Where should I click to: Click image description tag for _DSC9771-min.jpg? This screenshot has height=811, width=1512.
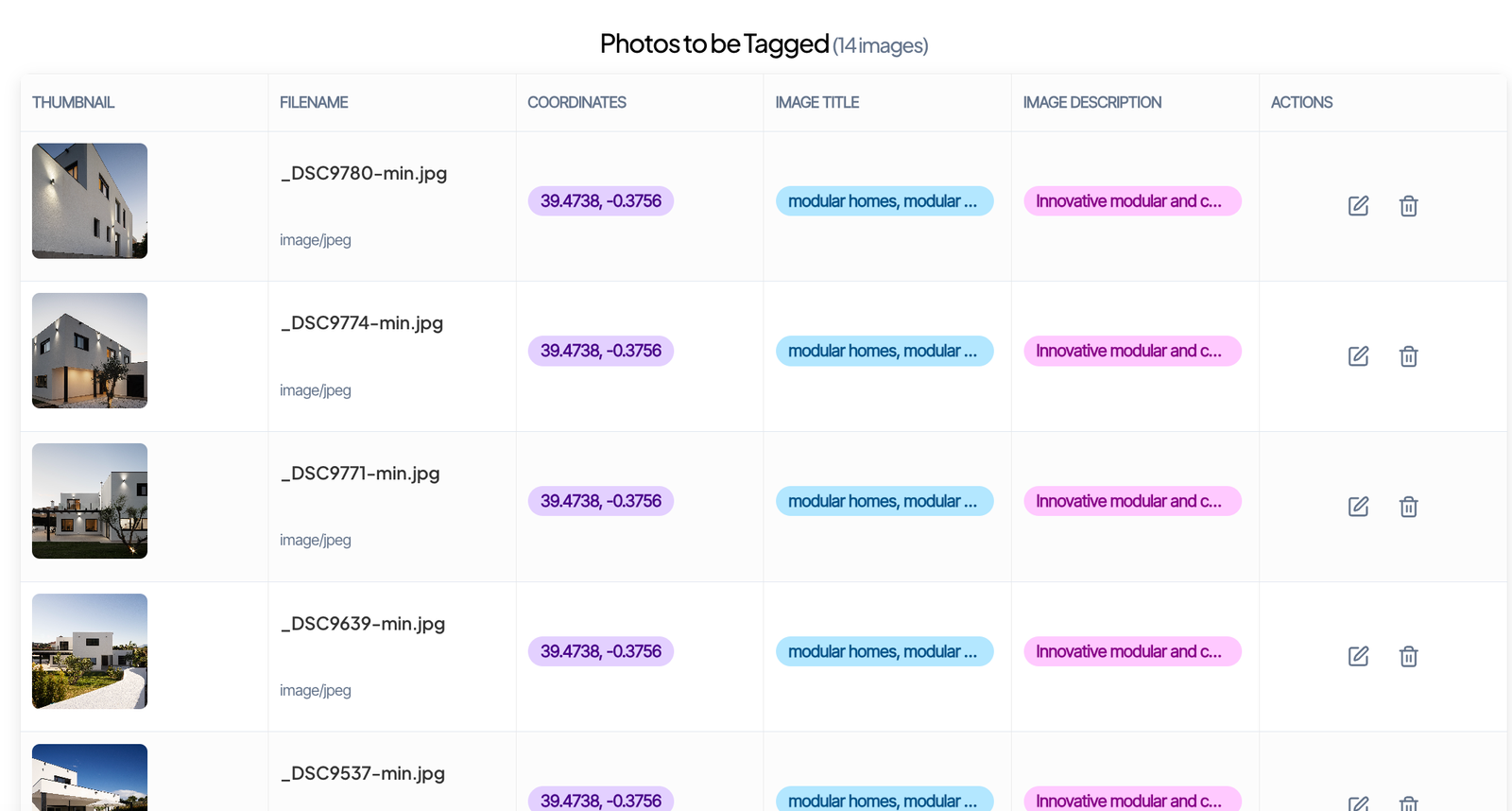click(1131, 501)
